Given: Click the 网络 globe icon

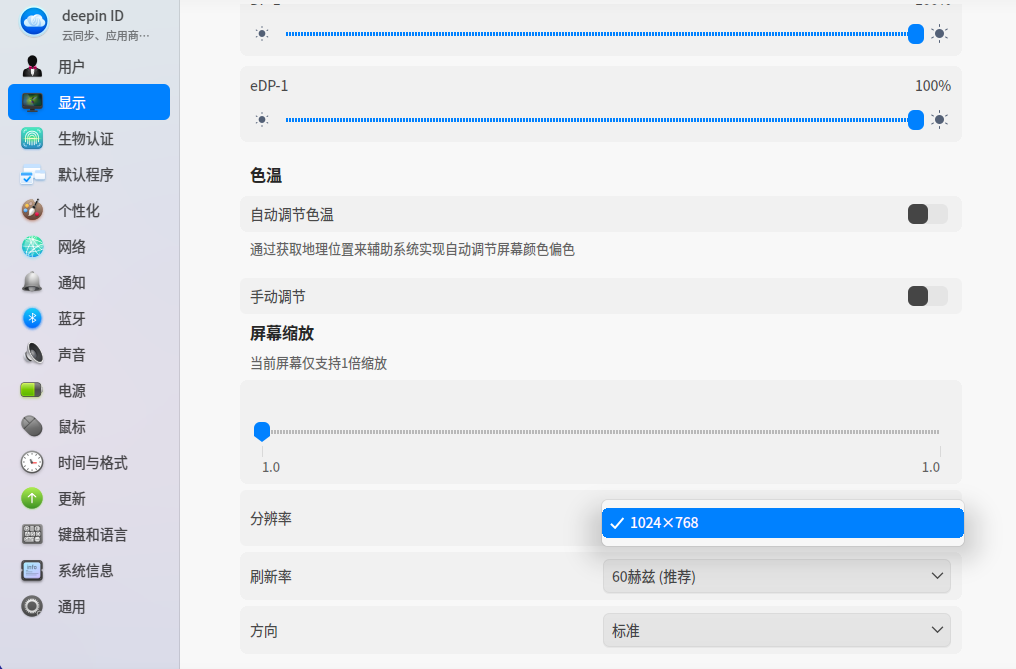Looking at the screenshot, I should (x=32, y=246).
